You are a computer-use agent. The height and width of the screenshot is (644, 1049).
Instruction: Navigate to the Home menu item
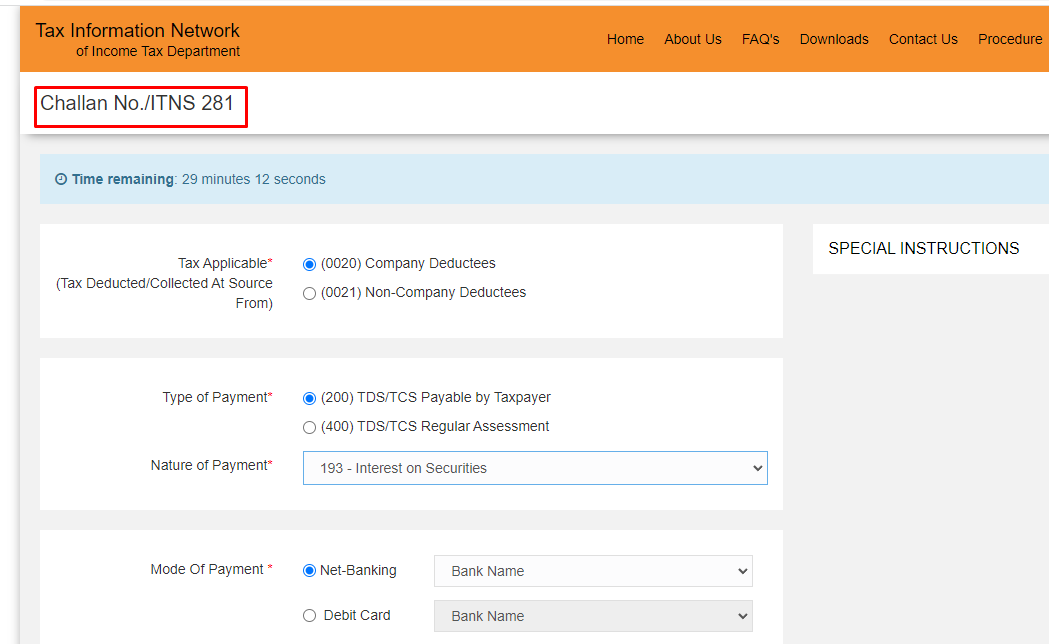[625, 39]
